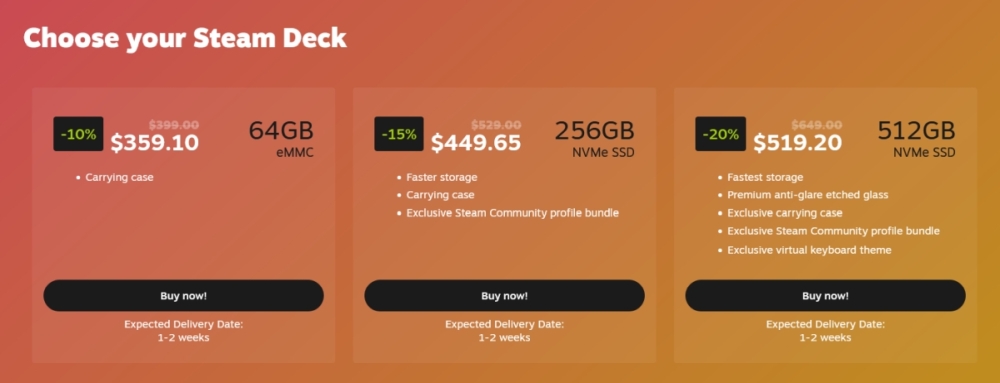Select the $359.10 discounted price

point(154,143)
